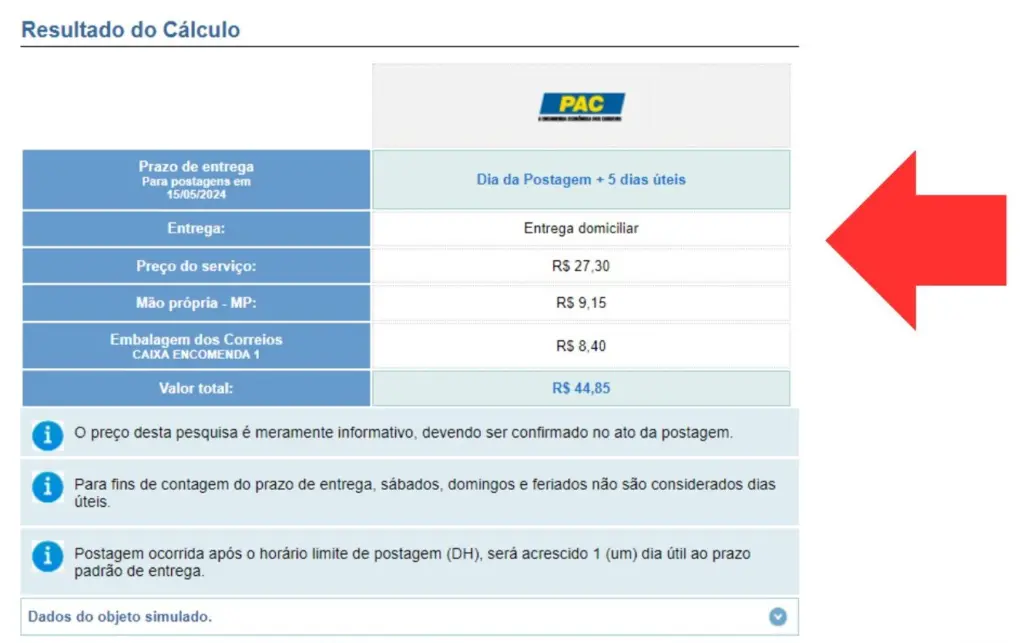
Task: Click the Mão própria MP row label
Action: pos(195,303)
